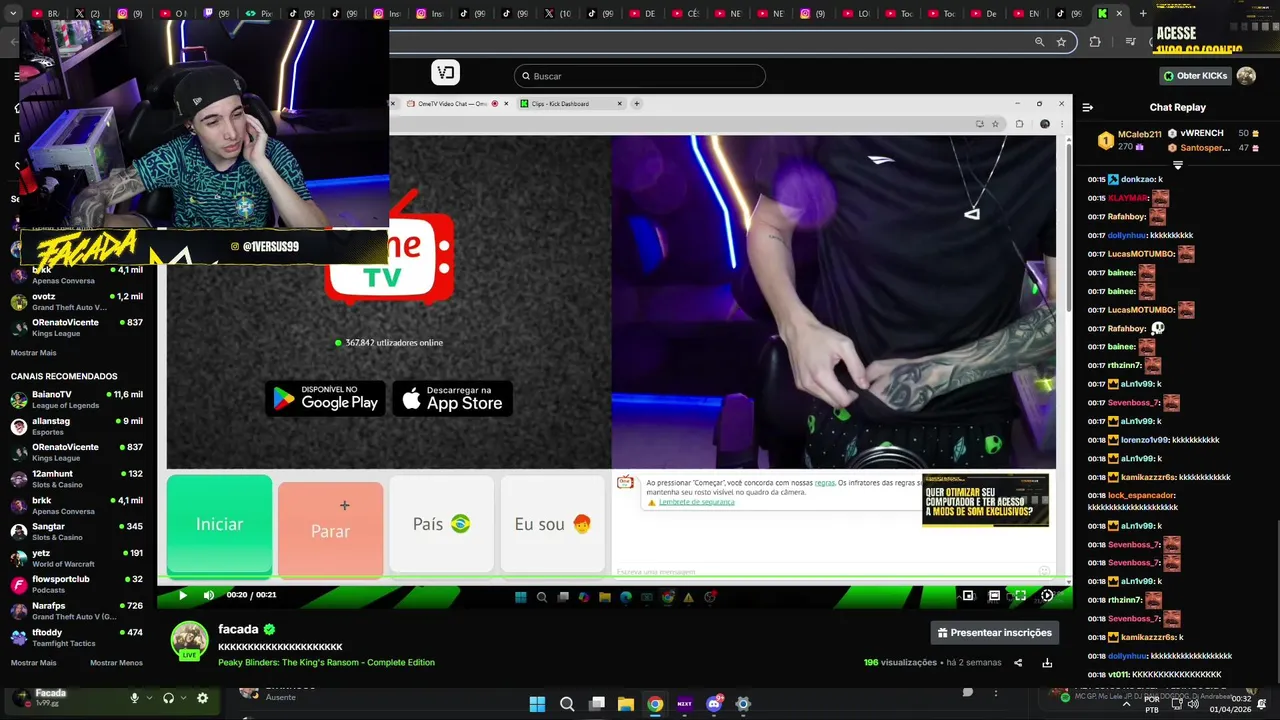This screenshot has height=720, width=1280.
Task: Expand the Discord headphone options arrow
Action: [x=183, y=698]
